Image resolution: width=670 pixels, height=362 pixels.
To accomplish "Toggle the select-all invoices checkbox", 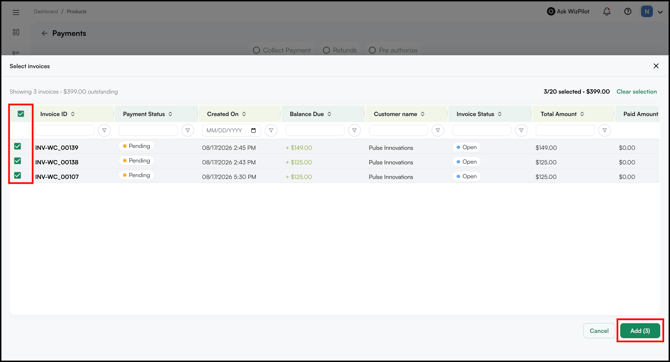I will 21,114.
